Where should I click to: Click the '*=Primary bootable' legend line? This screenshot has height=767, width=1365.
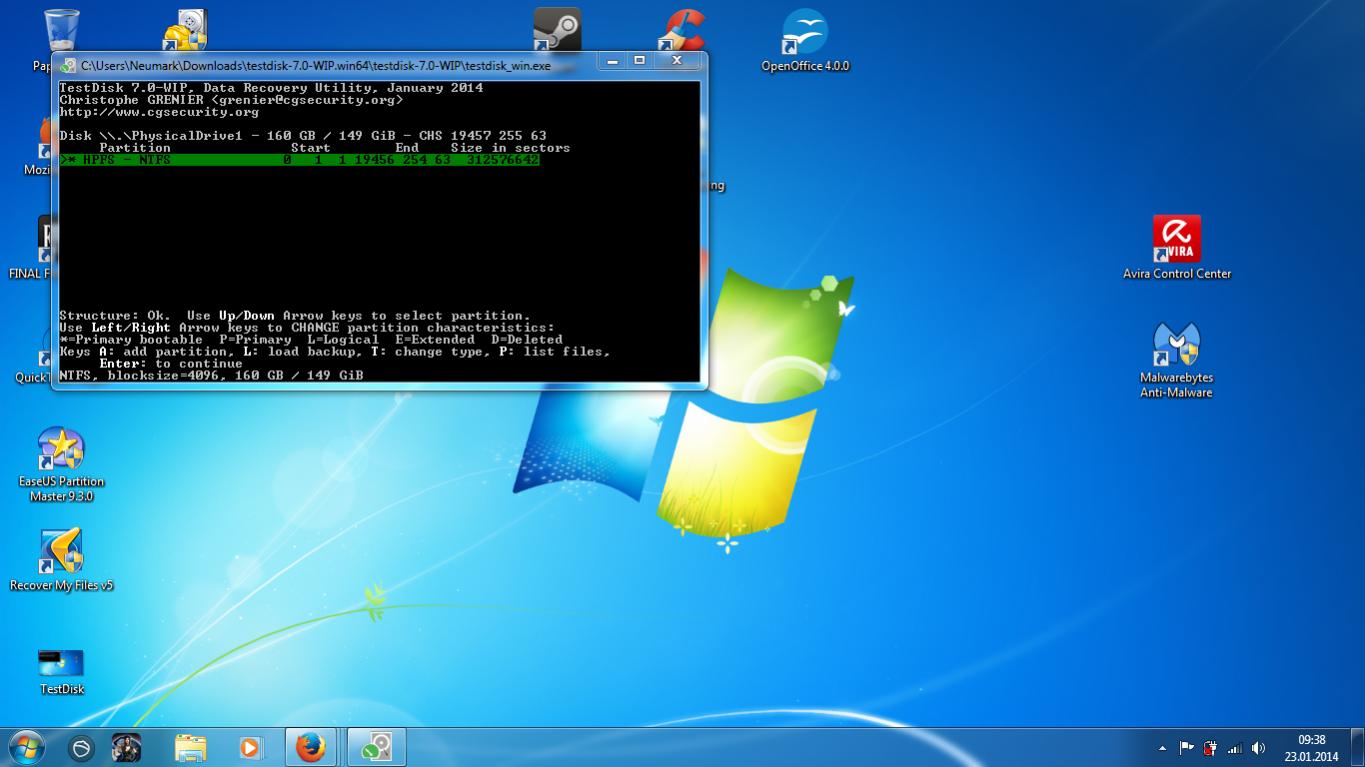click(311, 340)
